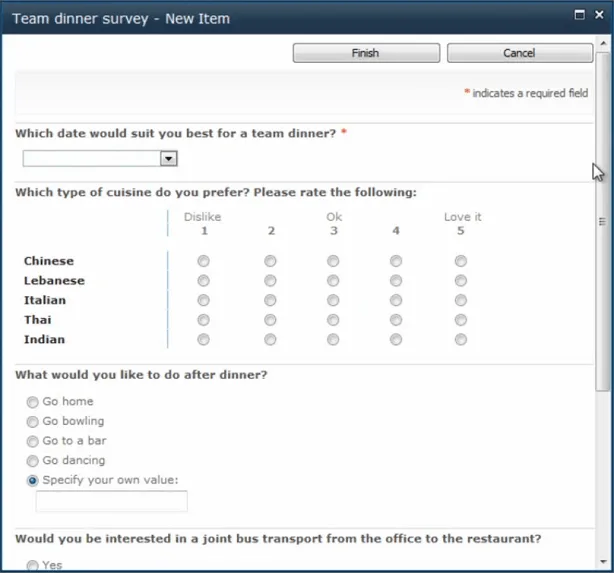Maximize the survey dialog window

pos(579,15)
